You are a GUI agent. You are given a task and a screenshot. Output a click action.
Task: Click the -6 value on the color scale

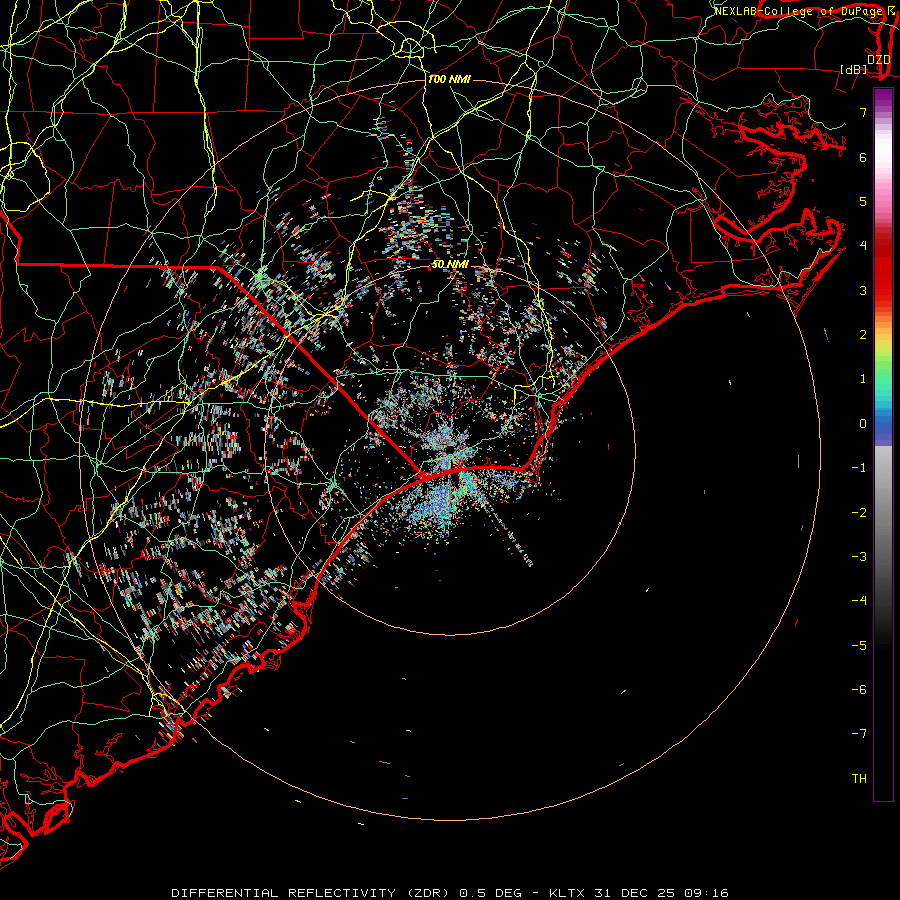(x=859, y=690)
